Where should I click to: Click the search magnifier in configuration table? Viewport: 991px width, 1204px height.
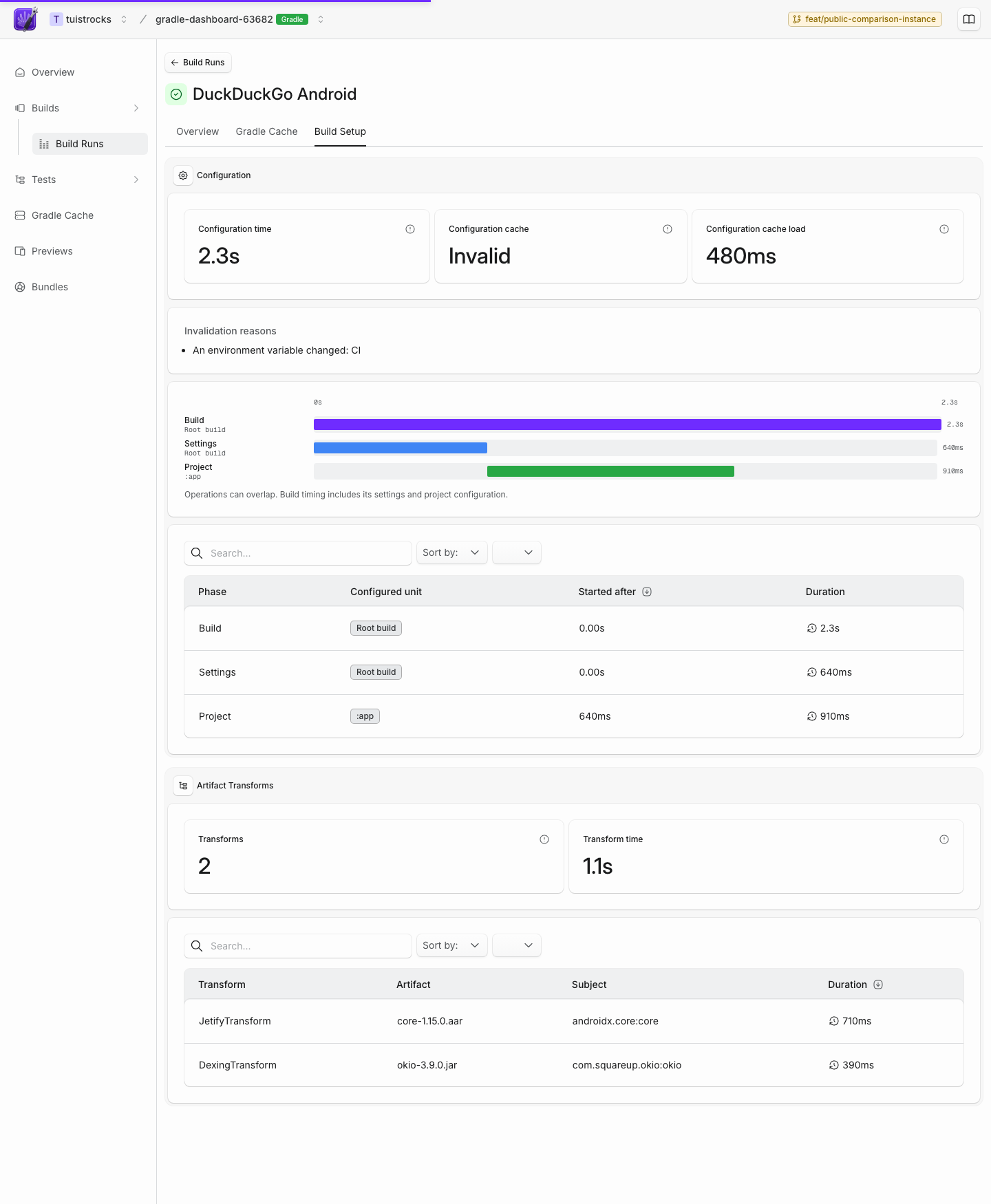(x=197, y=553)
